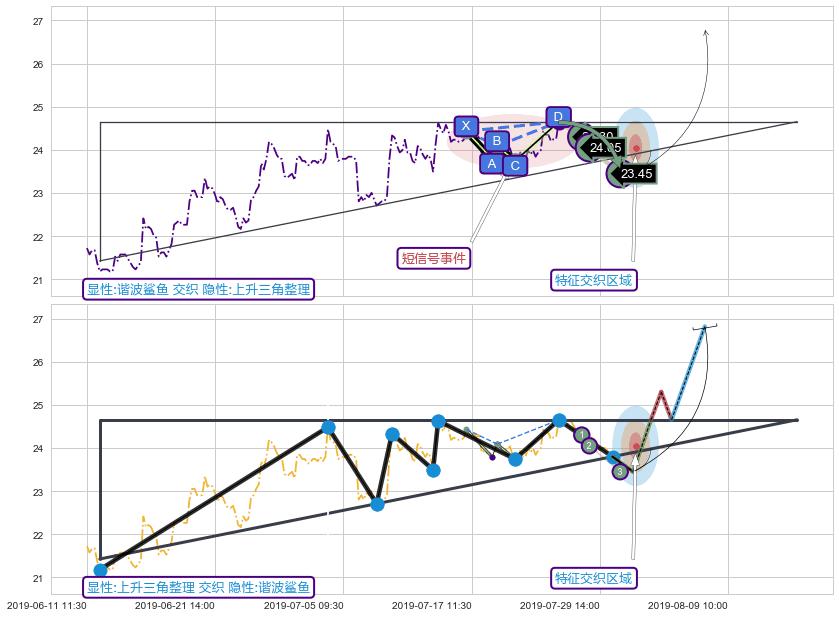Select the C point marker
The width and height of the screenshot is (839, 617).
[514, 165]
